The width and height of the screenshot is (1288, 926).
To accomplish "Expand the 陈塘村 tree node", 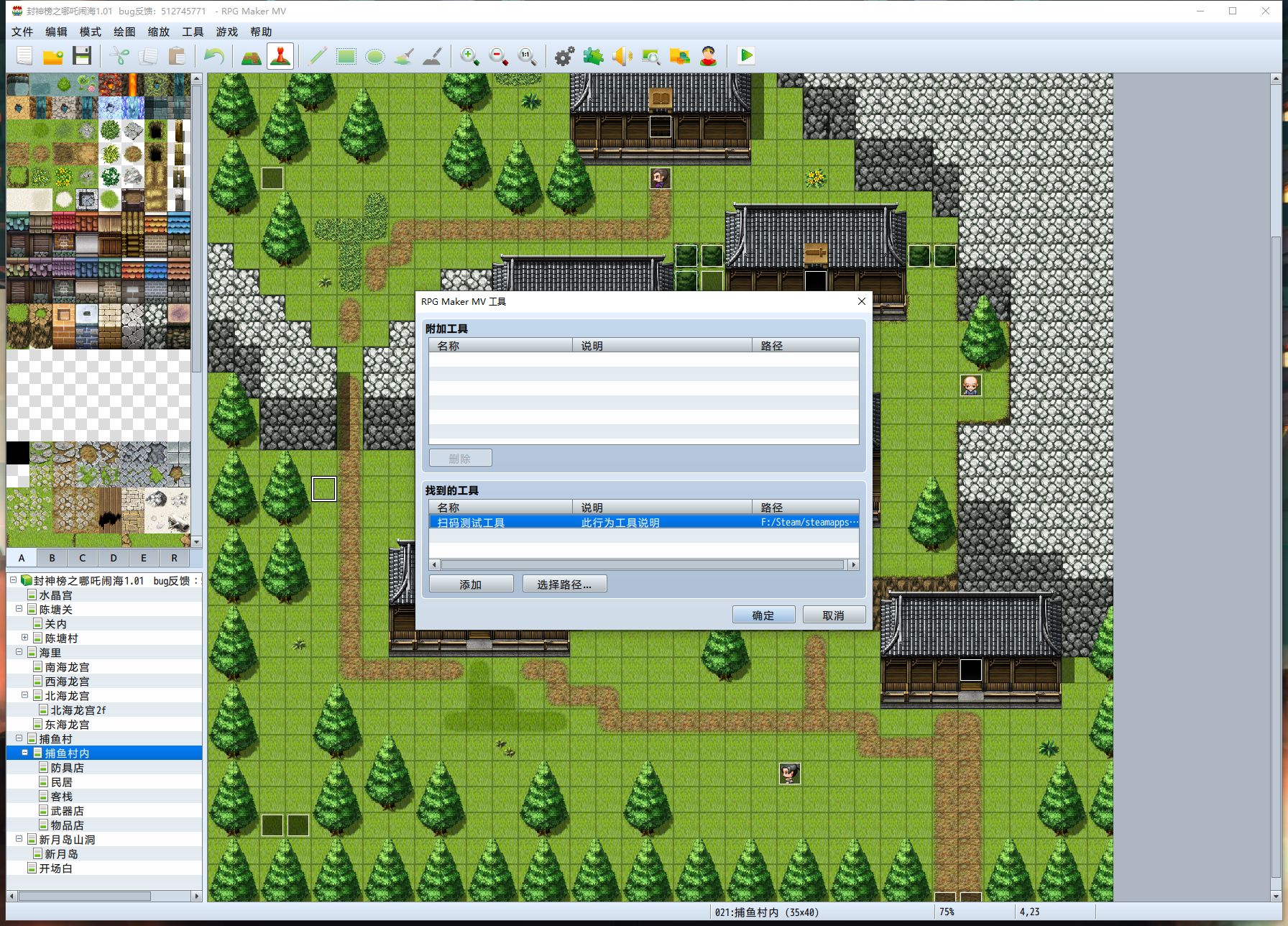I will pos(25,638).
